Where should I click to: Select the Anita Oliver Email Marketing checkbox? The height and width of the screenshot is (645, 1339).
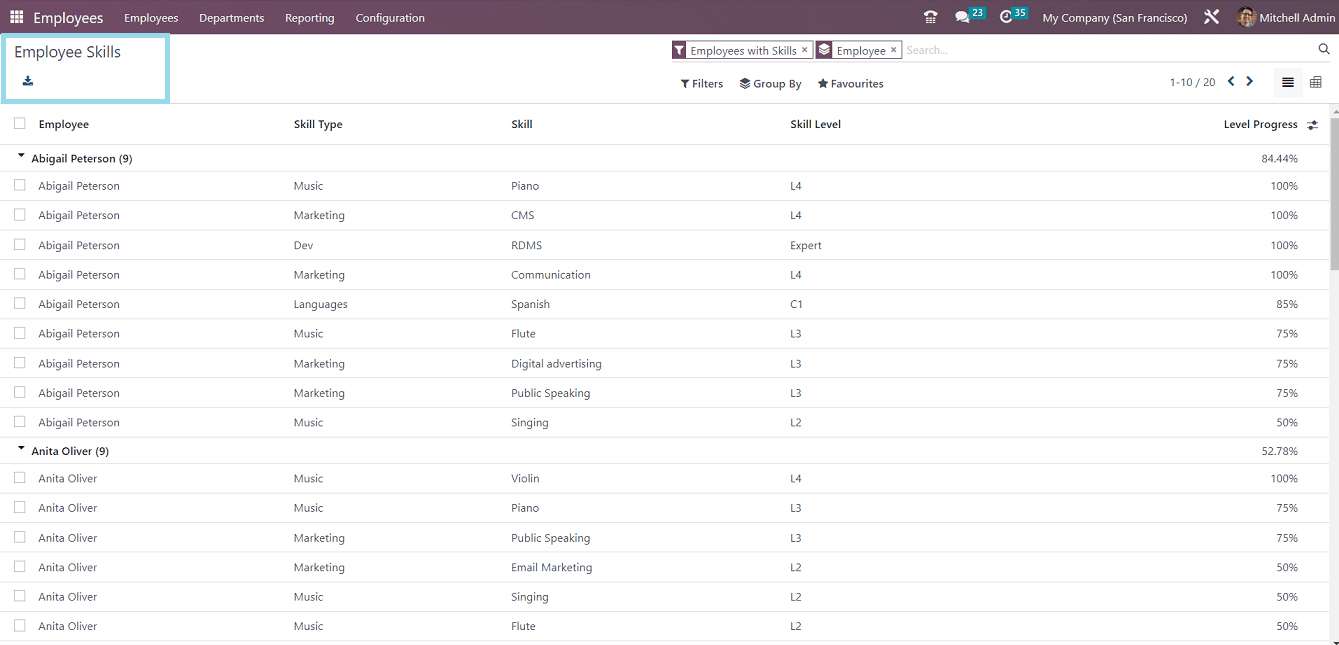pyautogui.click(x=19, y=566)
